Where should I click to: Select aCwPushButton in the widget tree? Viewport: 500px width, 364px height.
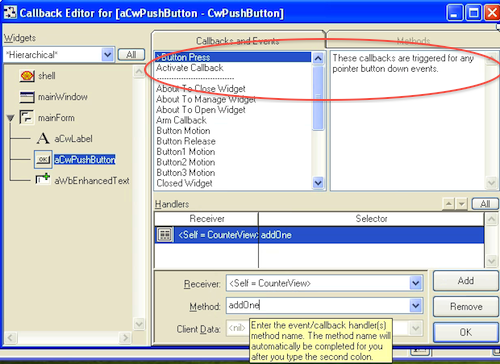point(85,160)
